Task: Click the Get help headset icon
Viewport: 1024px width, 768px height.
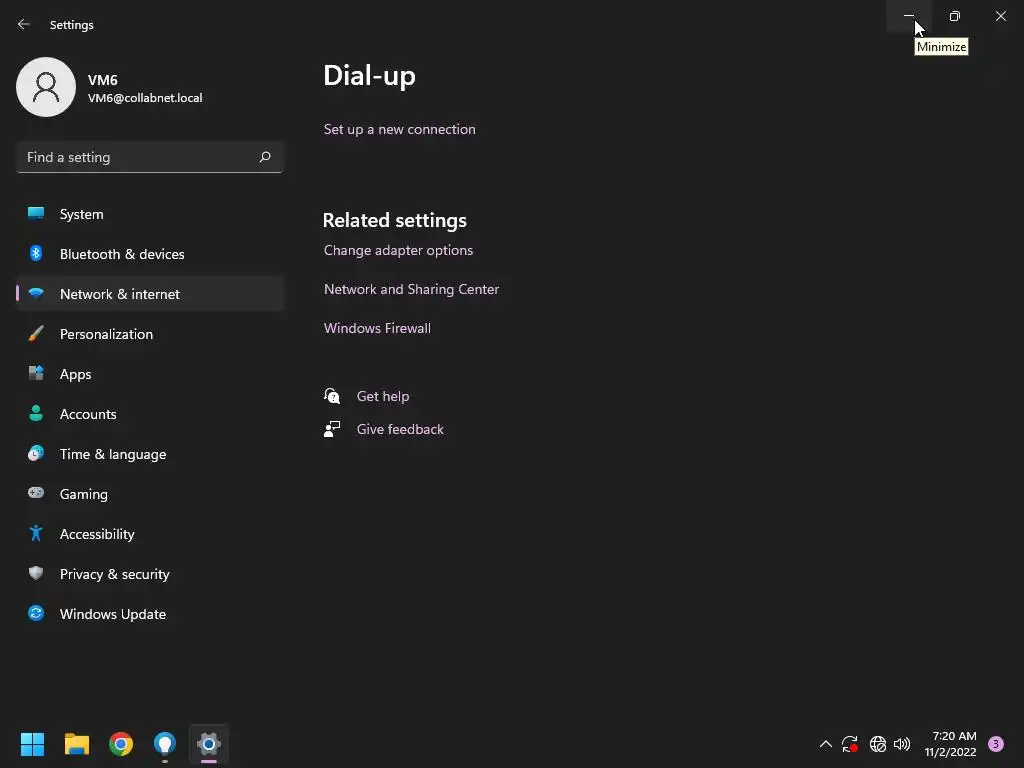Action: click(x=332, y=396)
